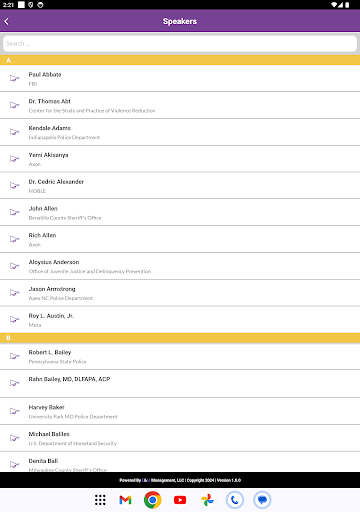Image resolution: width=360 pixels, height=512 pixels.
Task: Open the Phone app in dock
Action: pos(235,500)
